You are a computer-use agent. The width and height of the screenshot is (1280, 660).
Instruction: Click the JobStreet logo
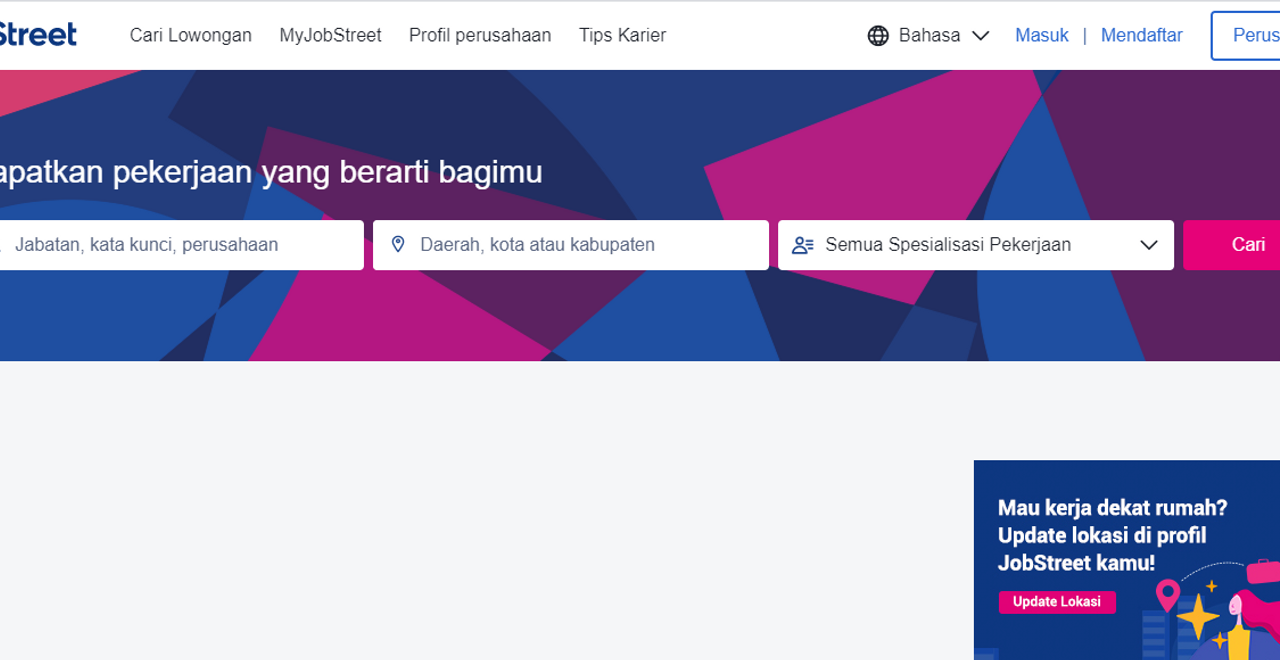40,33
